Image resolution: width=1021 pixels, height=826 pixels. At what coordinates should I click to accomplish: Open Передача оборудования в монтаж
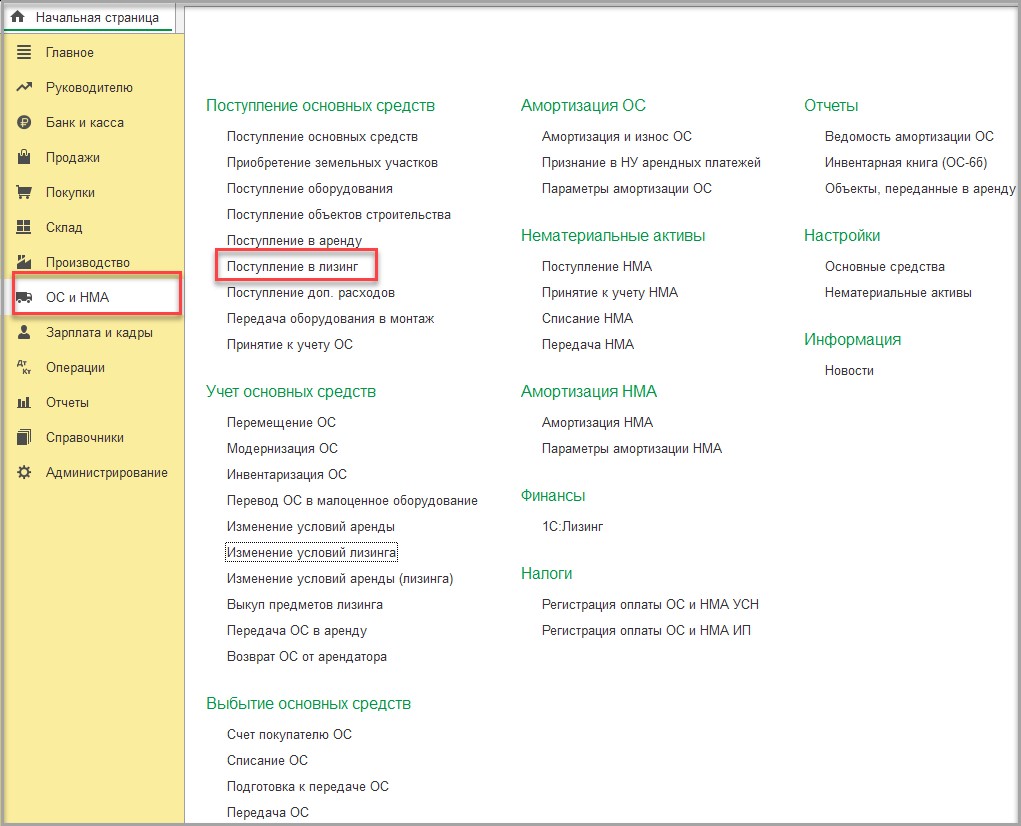[331, 319]
